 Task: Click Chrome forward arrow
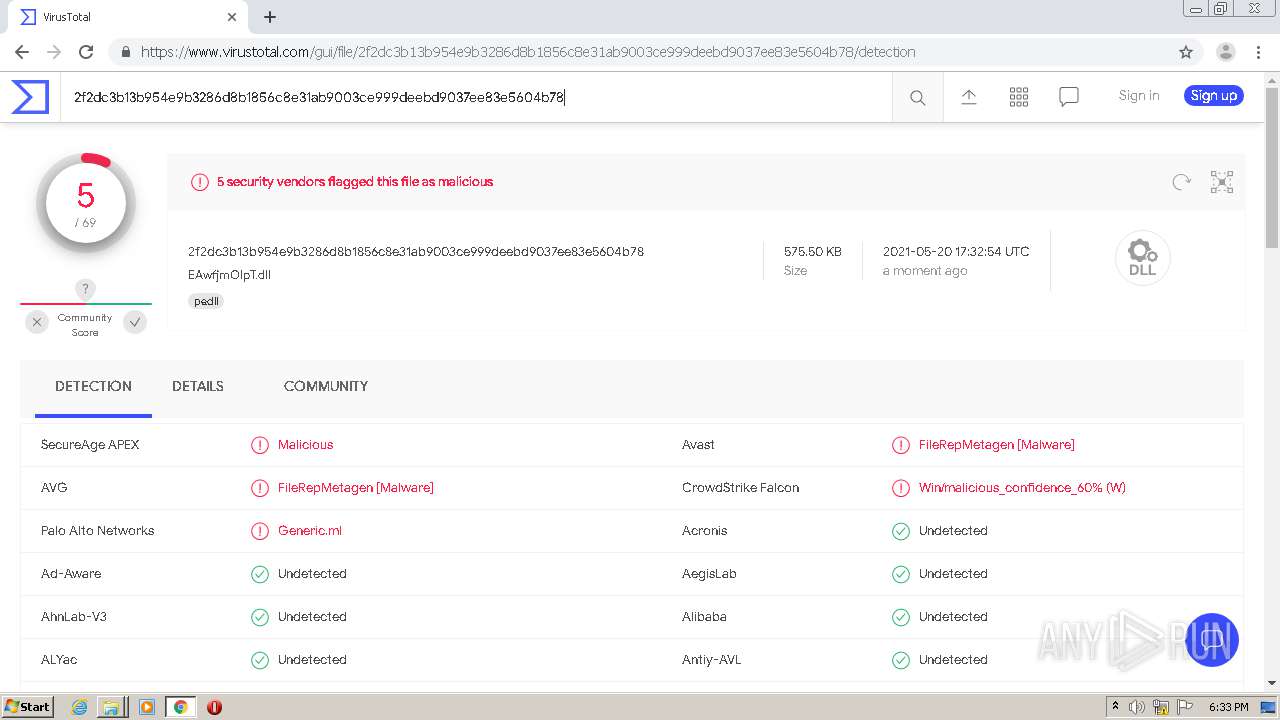click(x=54, y=52)
